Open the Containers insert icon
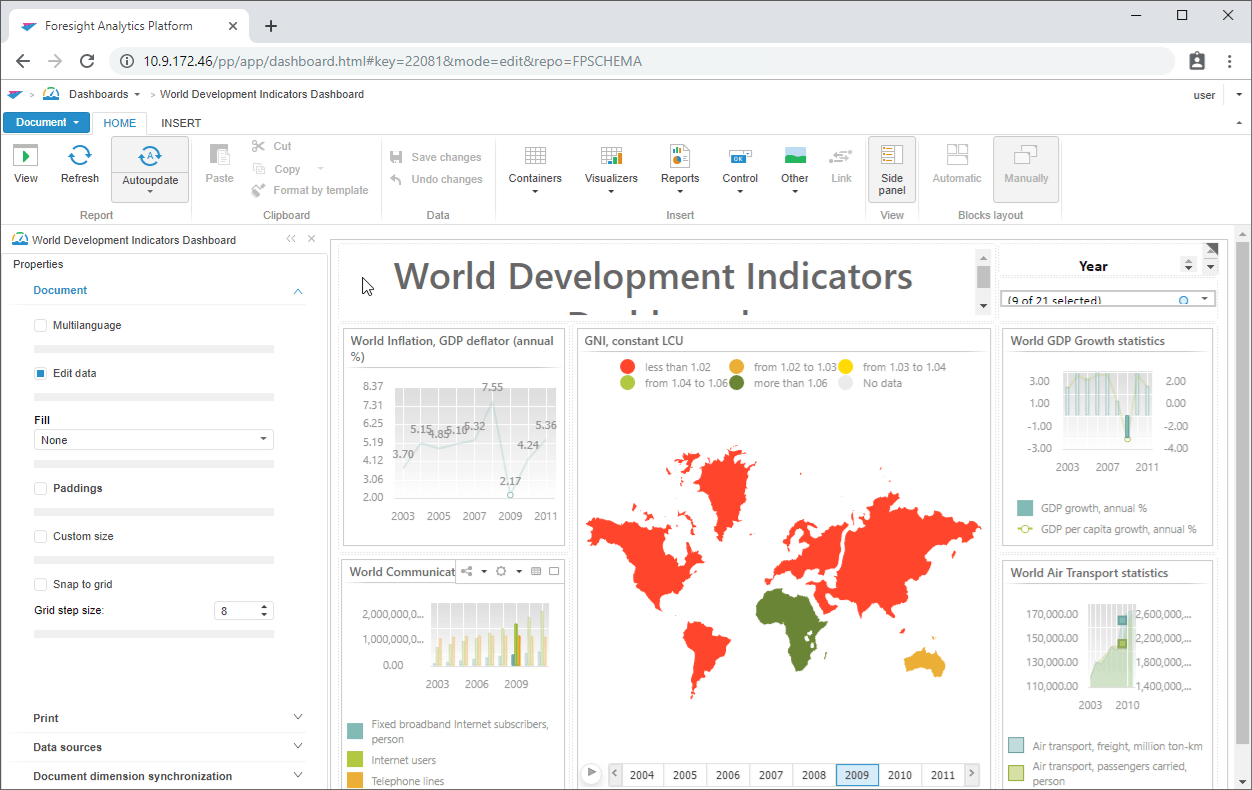 tap(535, 156)
